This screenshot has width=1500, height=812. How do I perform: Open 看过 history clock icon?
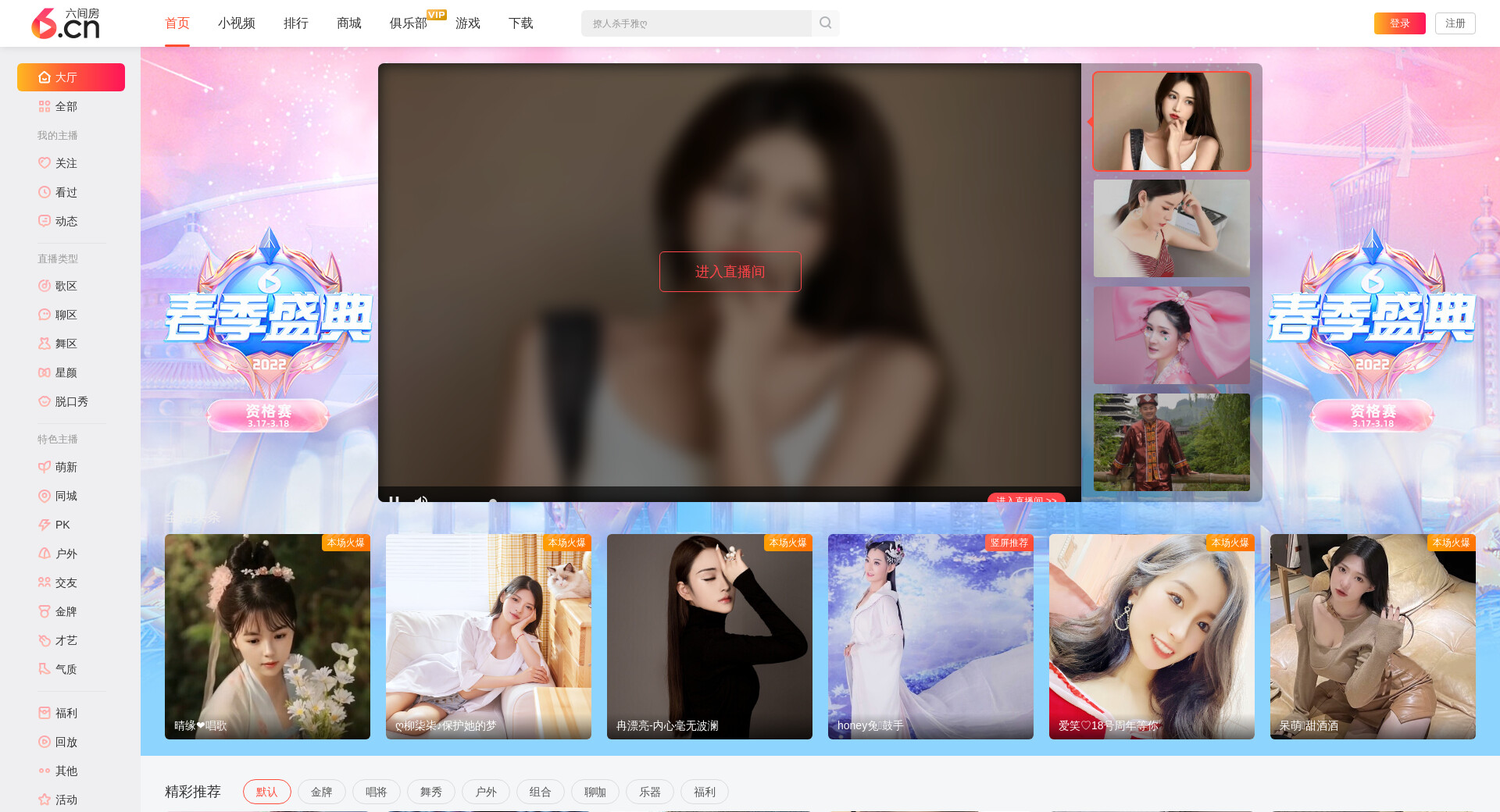[45, 192]
